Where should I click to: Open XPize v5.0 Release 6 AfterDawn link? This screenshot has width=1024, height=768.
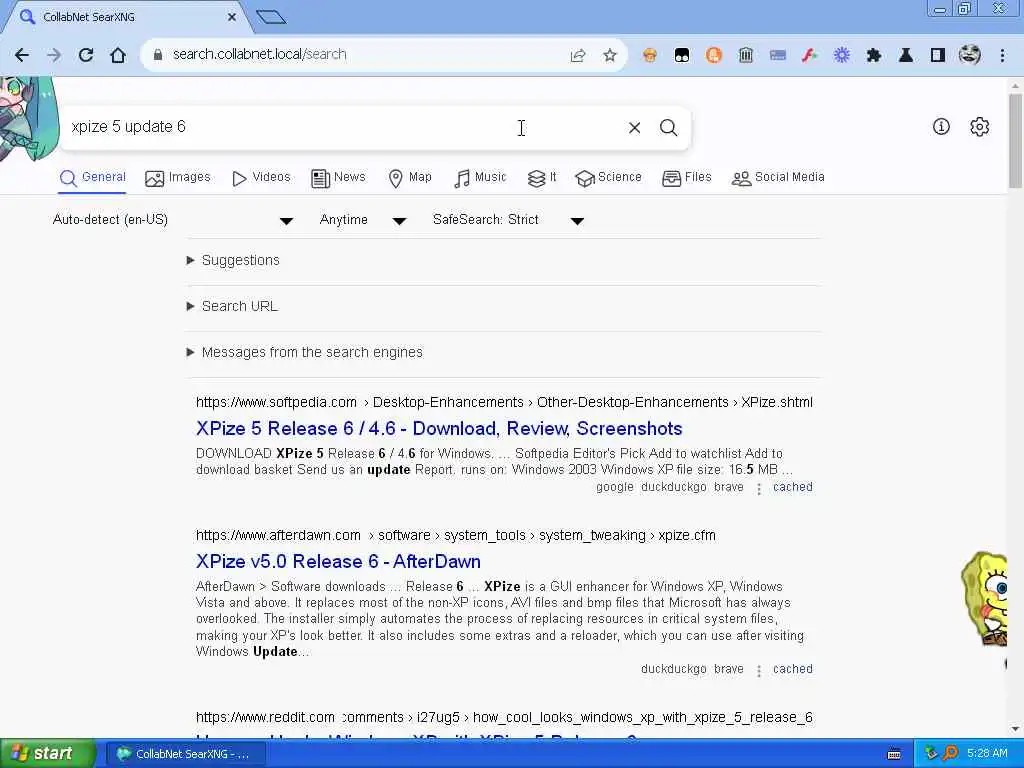click(x=338, y=562)
